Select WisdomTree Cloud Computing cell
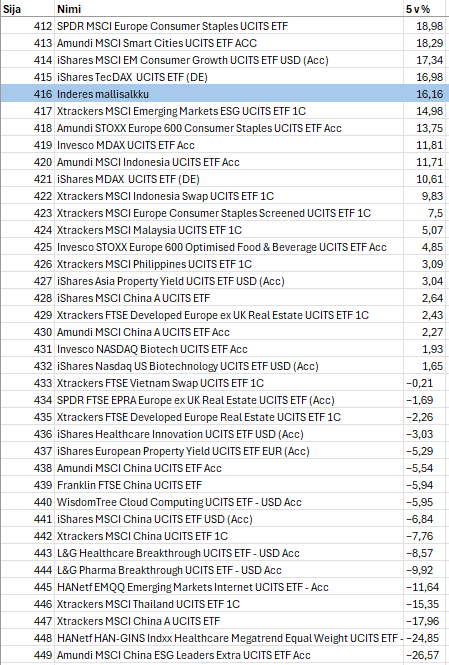Viewport: 449px width, 665px height. [x=229, y=502]
